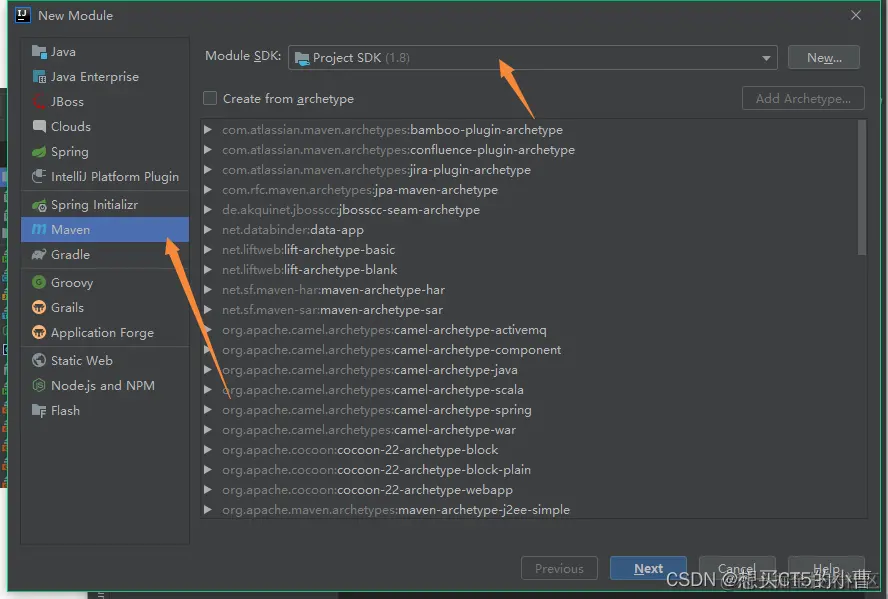
Task: Select Groovy module type
Action: pos(105,282)
